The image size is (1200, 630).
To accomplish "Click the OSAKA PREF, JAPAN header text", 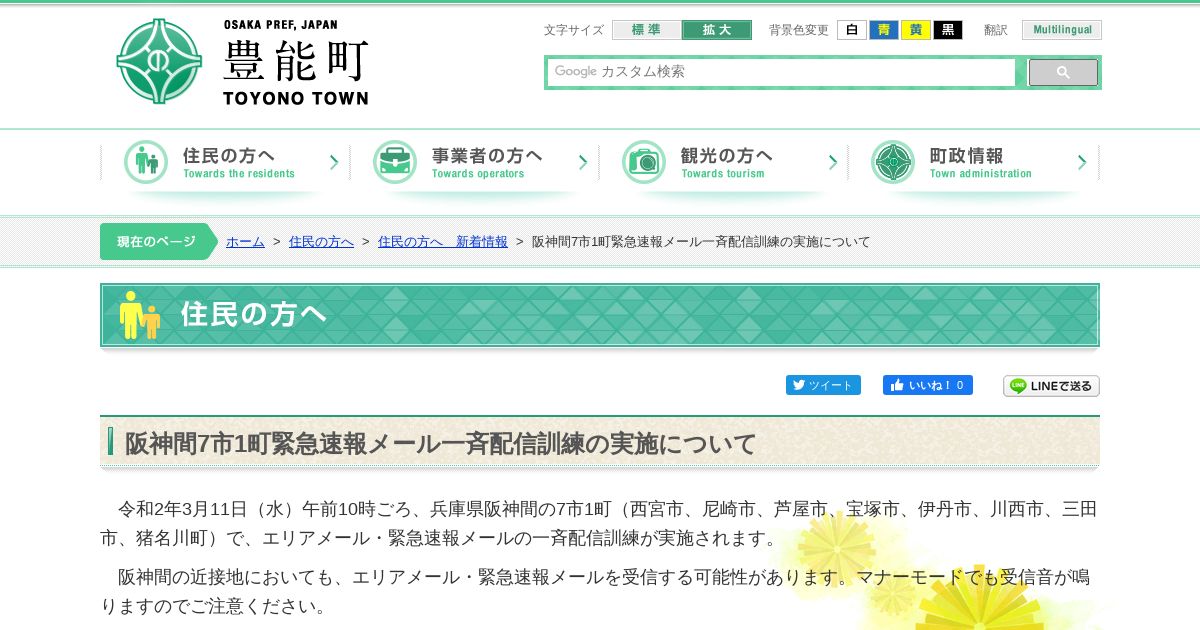I will click(x=281, y=25).
